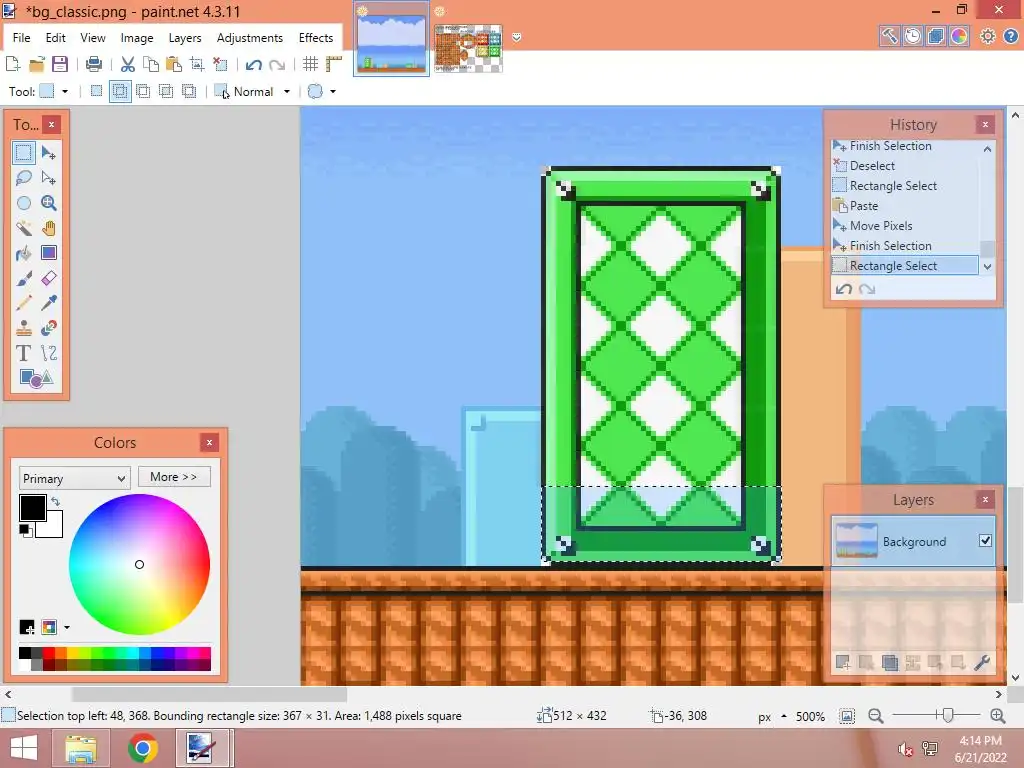Select the Line/Curve tool
The image size is (1024, 768).
[x=48, y=353]
